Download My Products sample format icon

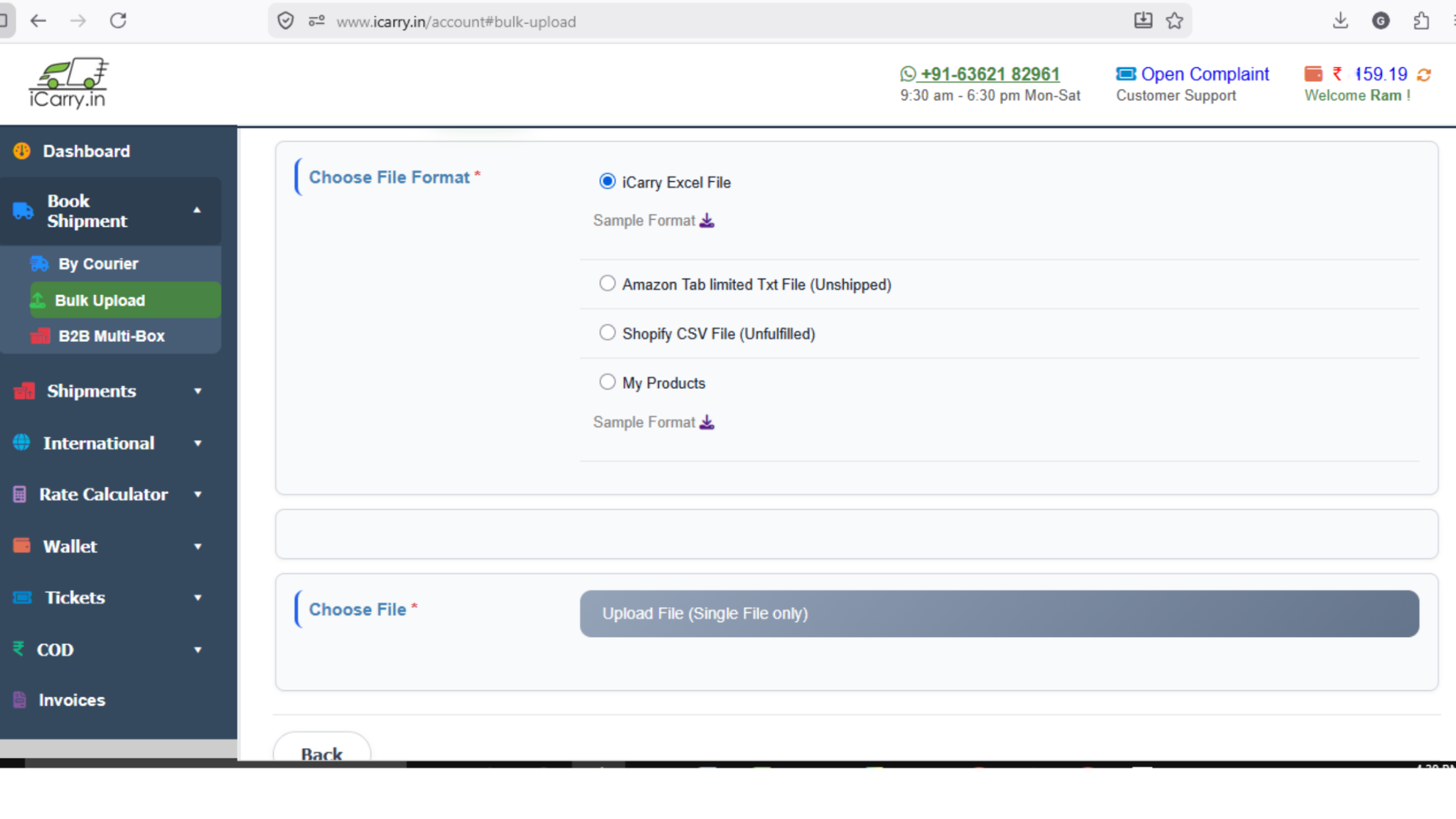(x=707, y=422)
